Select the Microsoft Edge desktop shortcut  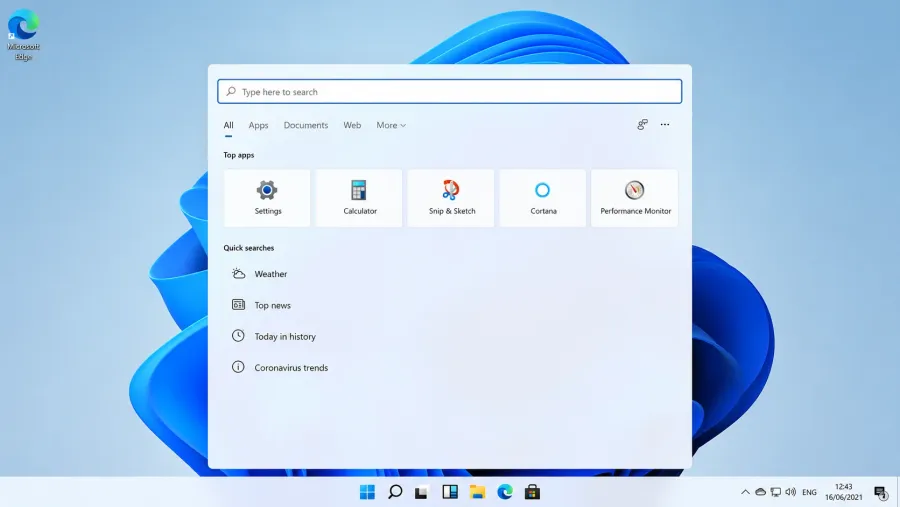[24, 34]
